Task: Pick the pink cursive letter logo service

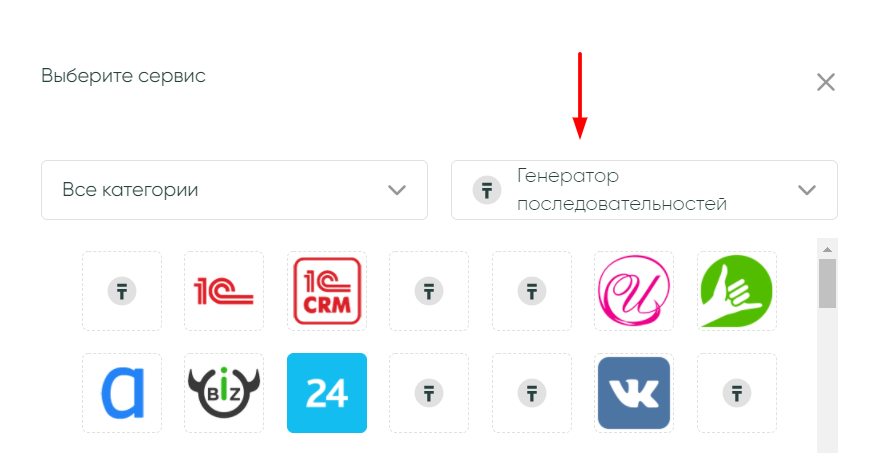Action: pyautogui.click(x=634, y=291)
